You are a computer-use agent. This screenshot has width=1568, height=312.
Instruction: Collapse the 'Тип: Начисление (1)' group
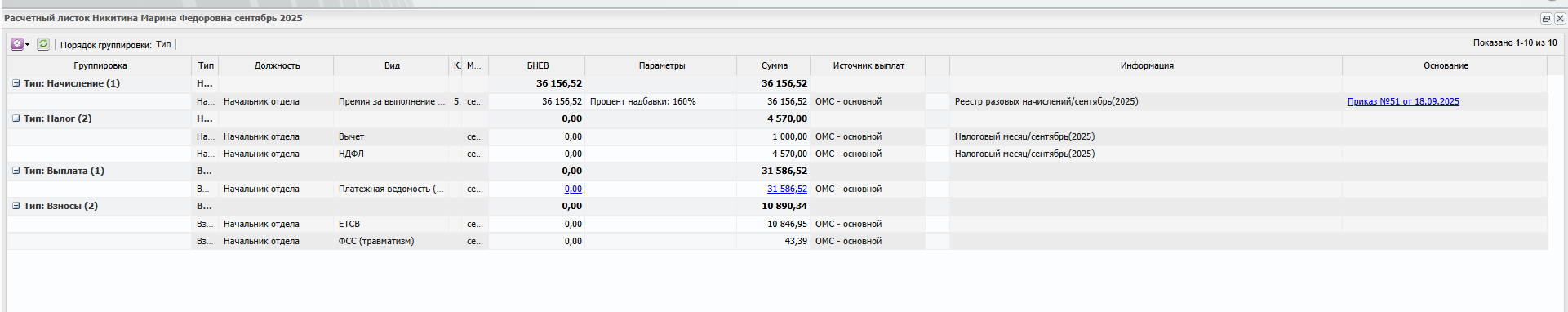(x=16, y=83)
